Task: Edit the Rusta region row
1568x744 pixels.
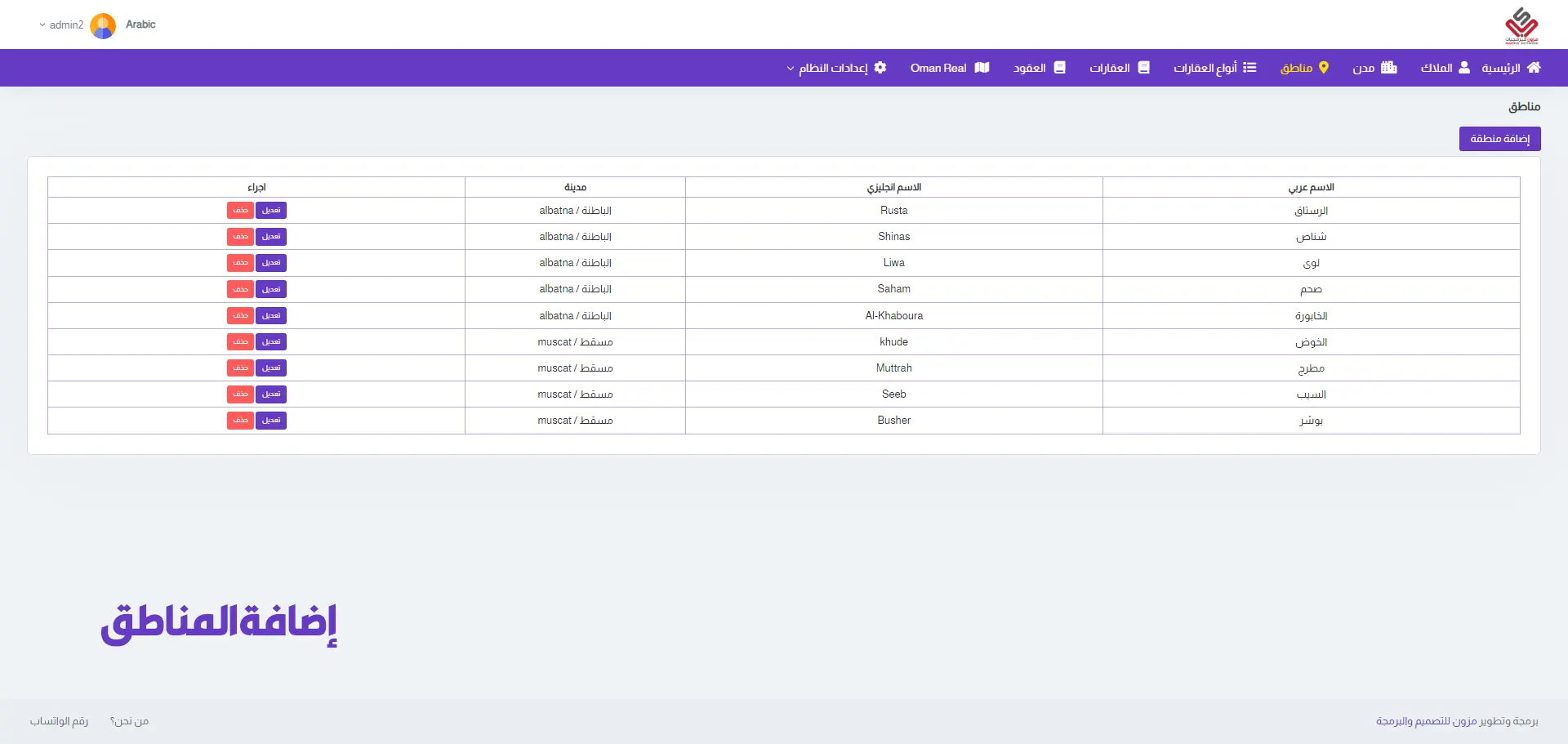Action: coord(271,211)
